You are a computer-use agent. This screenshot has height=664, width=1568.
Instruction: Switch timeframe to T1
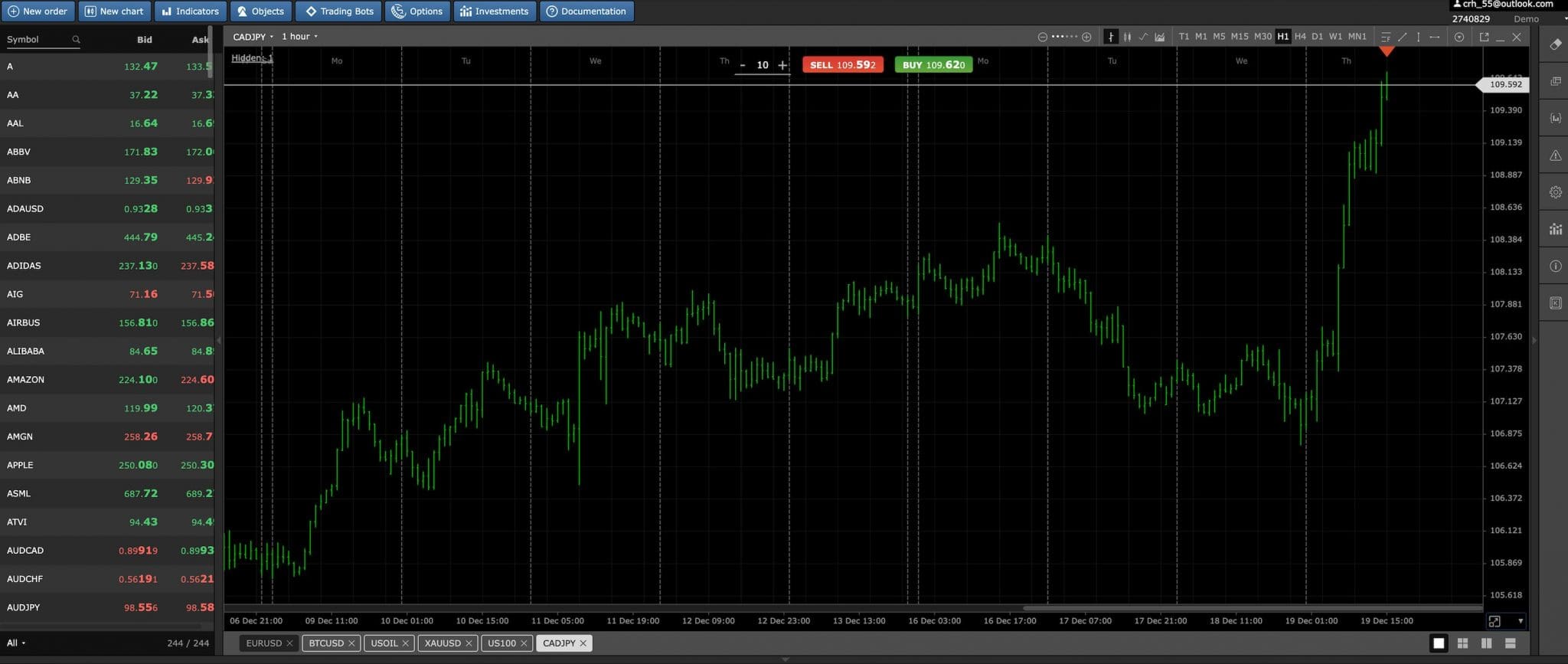pyautogui.click(x=1184, y=37)
